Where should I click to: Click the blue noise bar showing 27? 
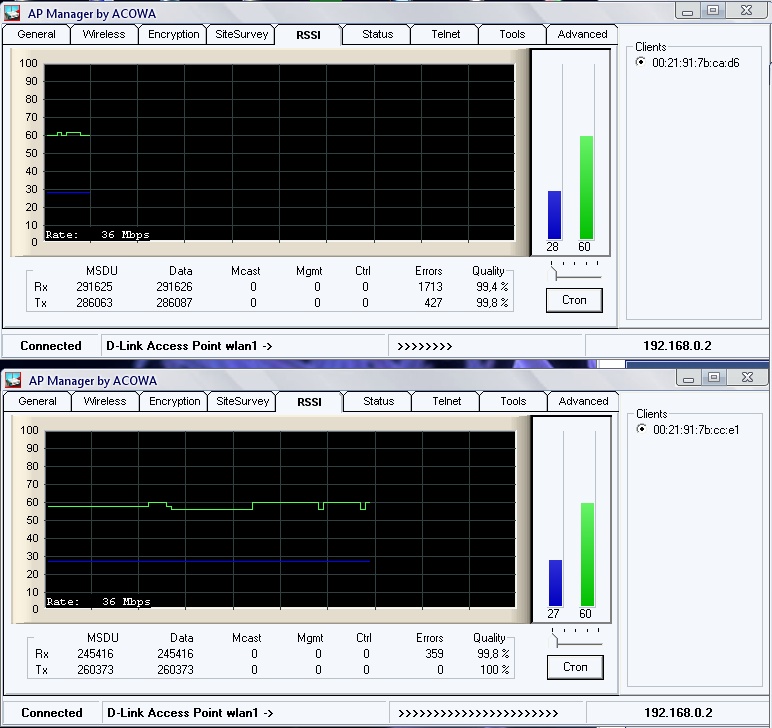pos(555,583)
